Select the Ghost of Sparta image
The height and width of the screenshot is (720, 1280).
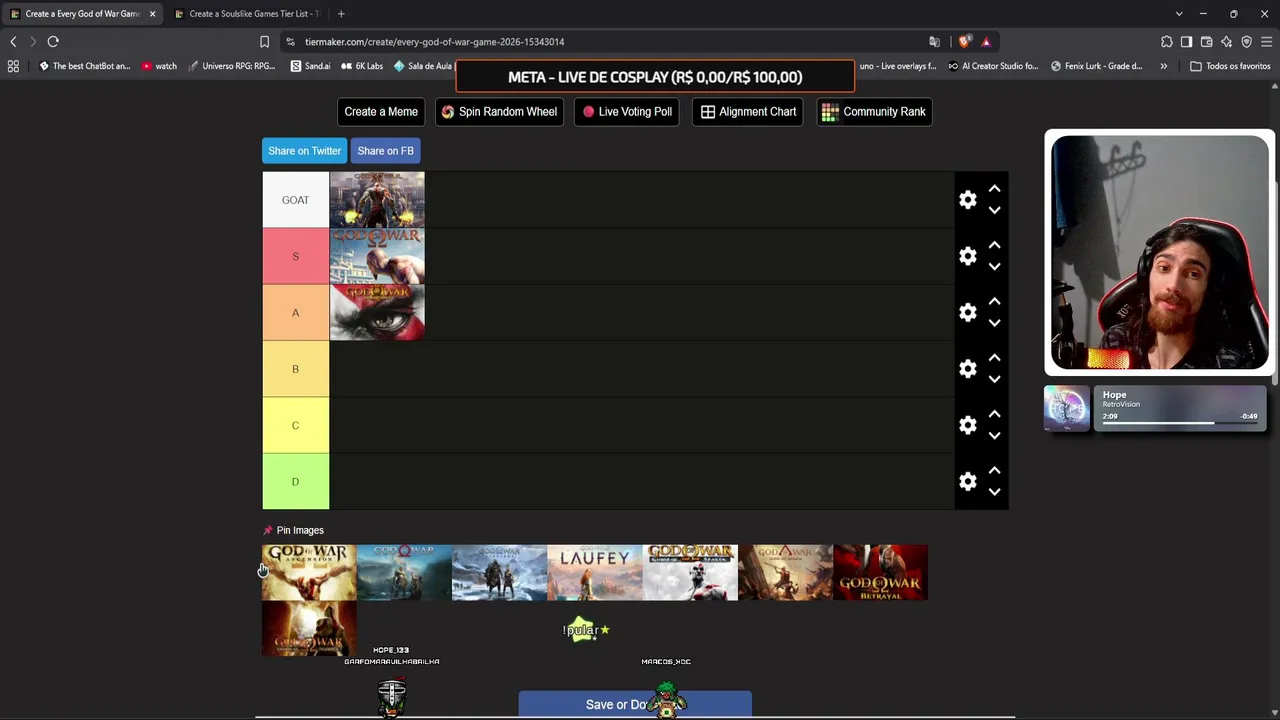[x=690, y=573]
